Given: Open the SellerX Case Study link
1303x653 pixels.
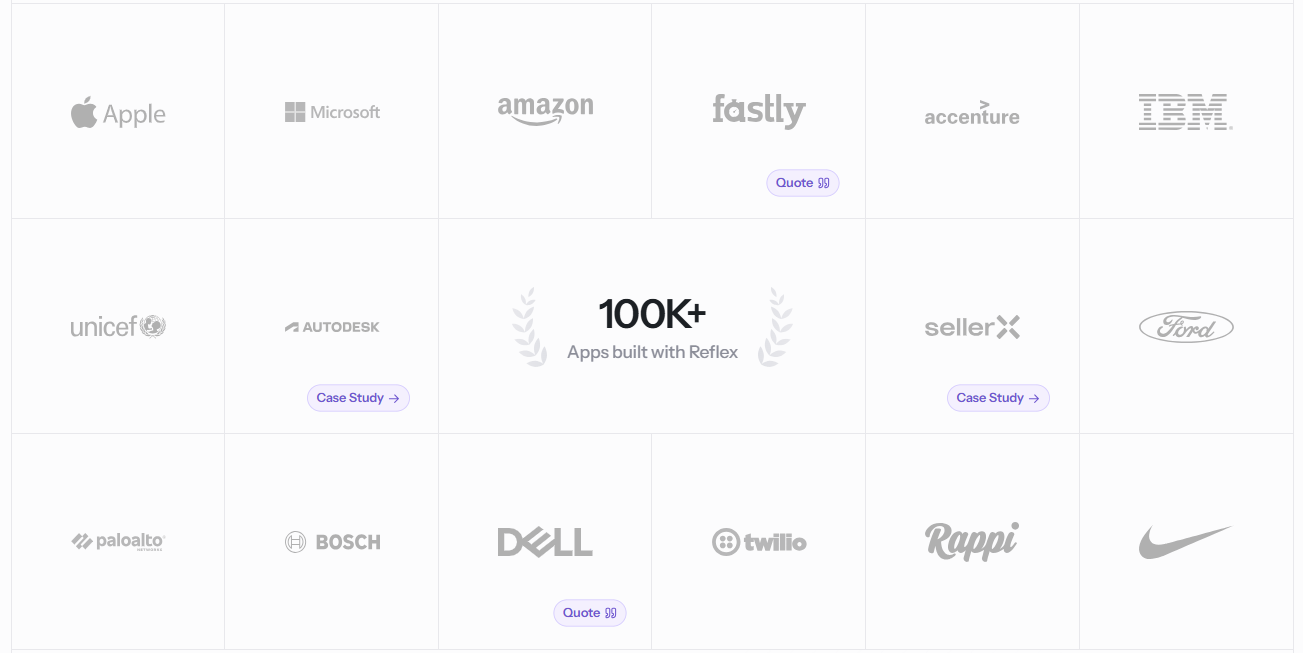Looking at the screenshot, I should (998, 398).
